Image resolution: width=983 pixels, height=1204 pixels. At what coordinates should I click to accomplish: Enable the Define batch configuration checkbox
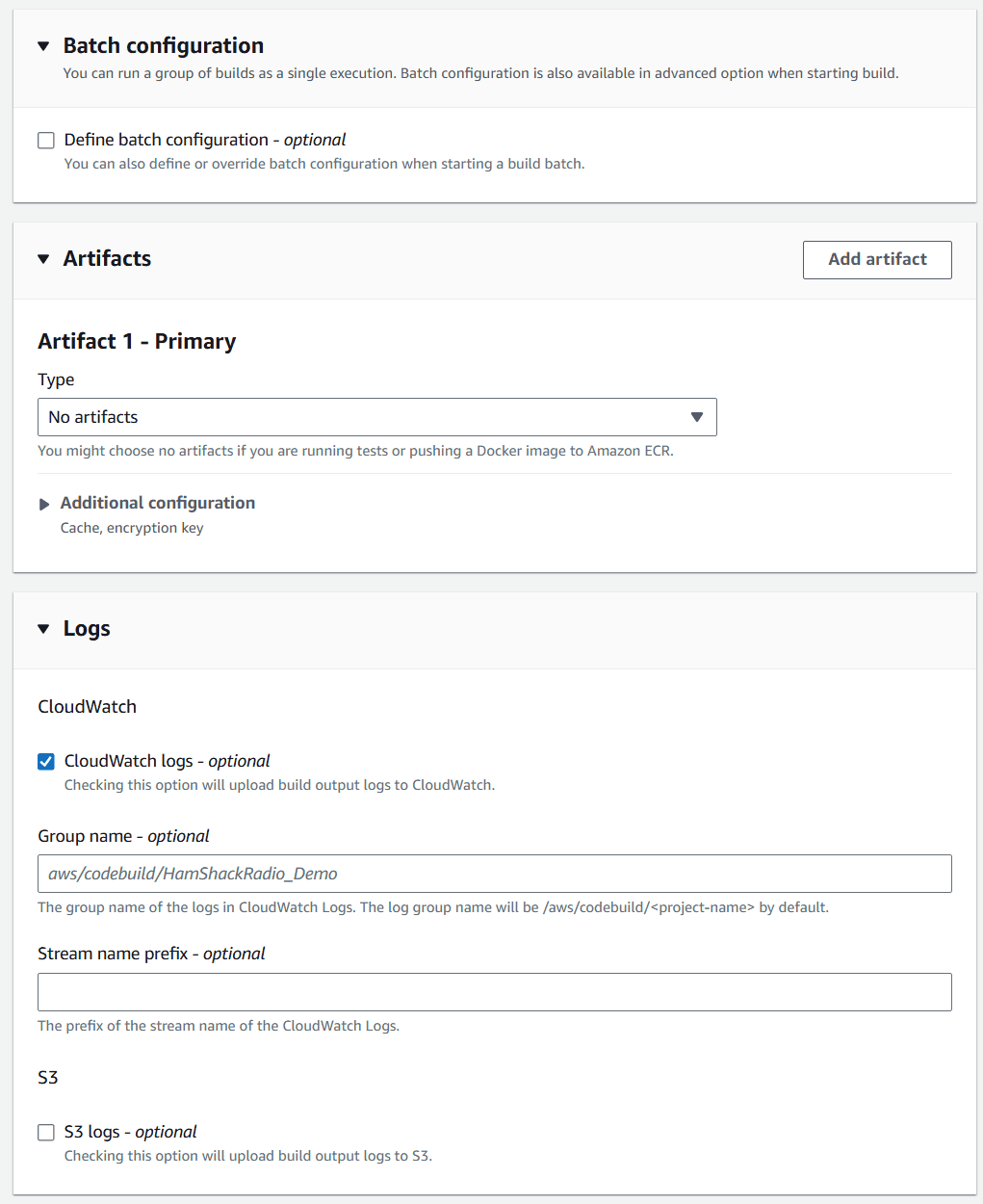tap(46, 141)
